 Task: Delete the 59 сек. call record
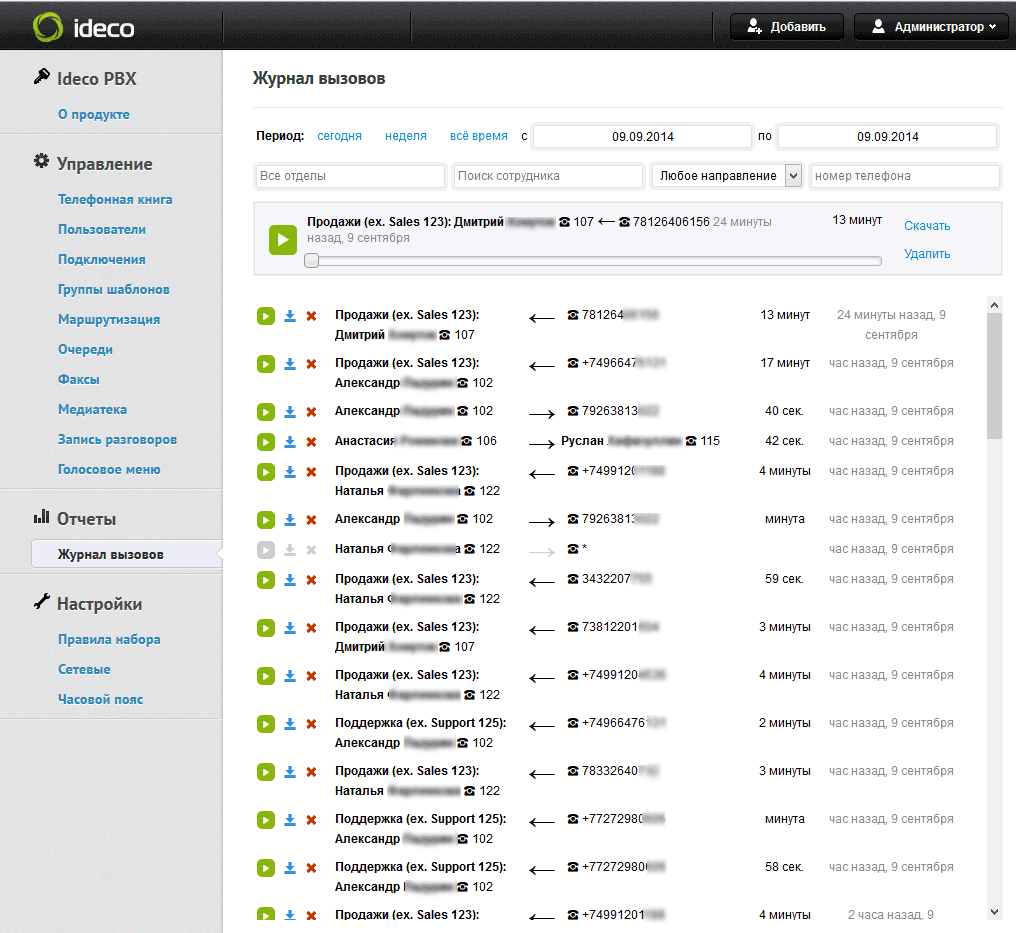tap(311, 580)
